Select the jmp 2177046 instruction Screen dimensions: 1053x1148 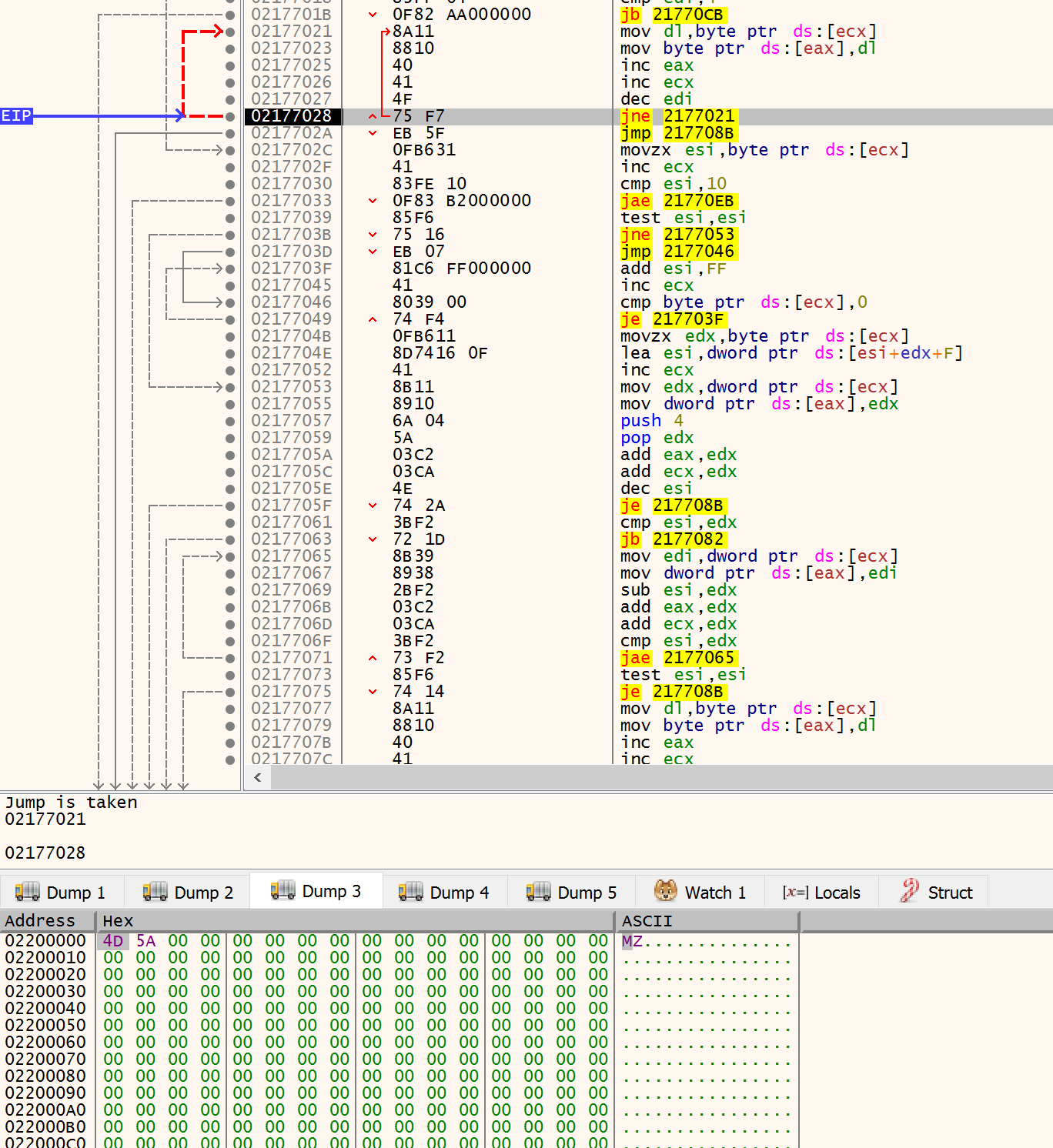point(679,252)
